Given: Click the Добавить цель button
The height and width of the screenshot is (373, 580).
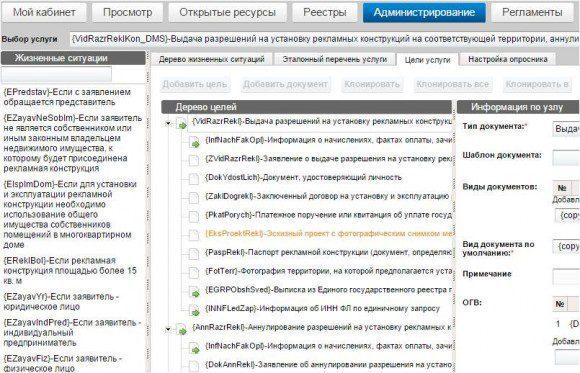Looking at the screenshot, I should (x=195, y=84).
